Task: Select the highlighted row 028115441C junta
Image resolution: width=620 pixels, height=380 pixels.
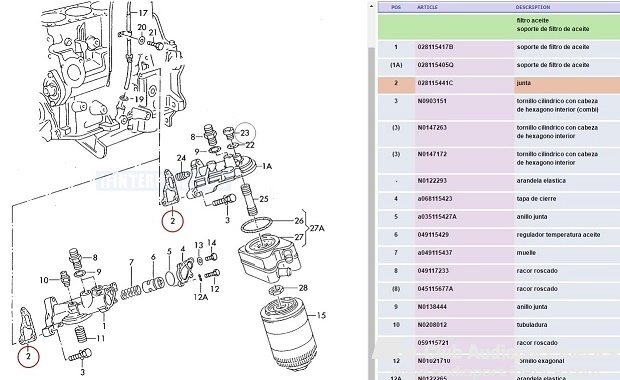Action: coord(499,83)
